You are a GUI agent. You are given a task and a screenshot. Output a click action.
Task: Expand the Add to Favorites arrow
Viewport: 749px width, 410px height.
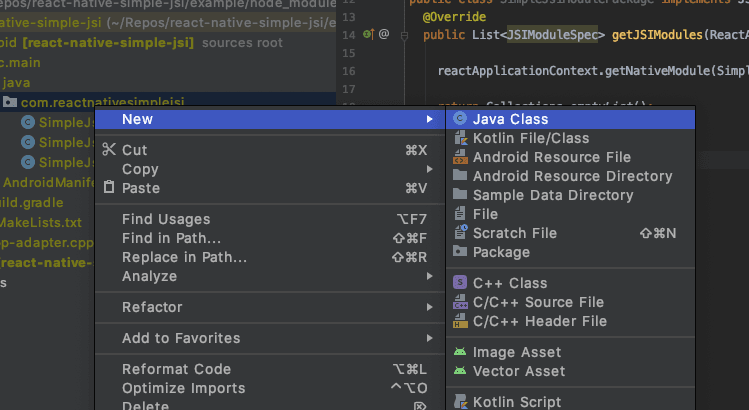[x=429, y=338]
